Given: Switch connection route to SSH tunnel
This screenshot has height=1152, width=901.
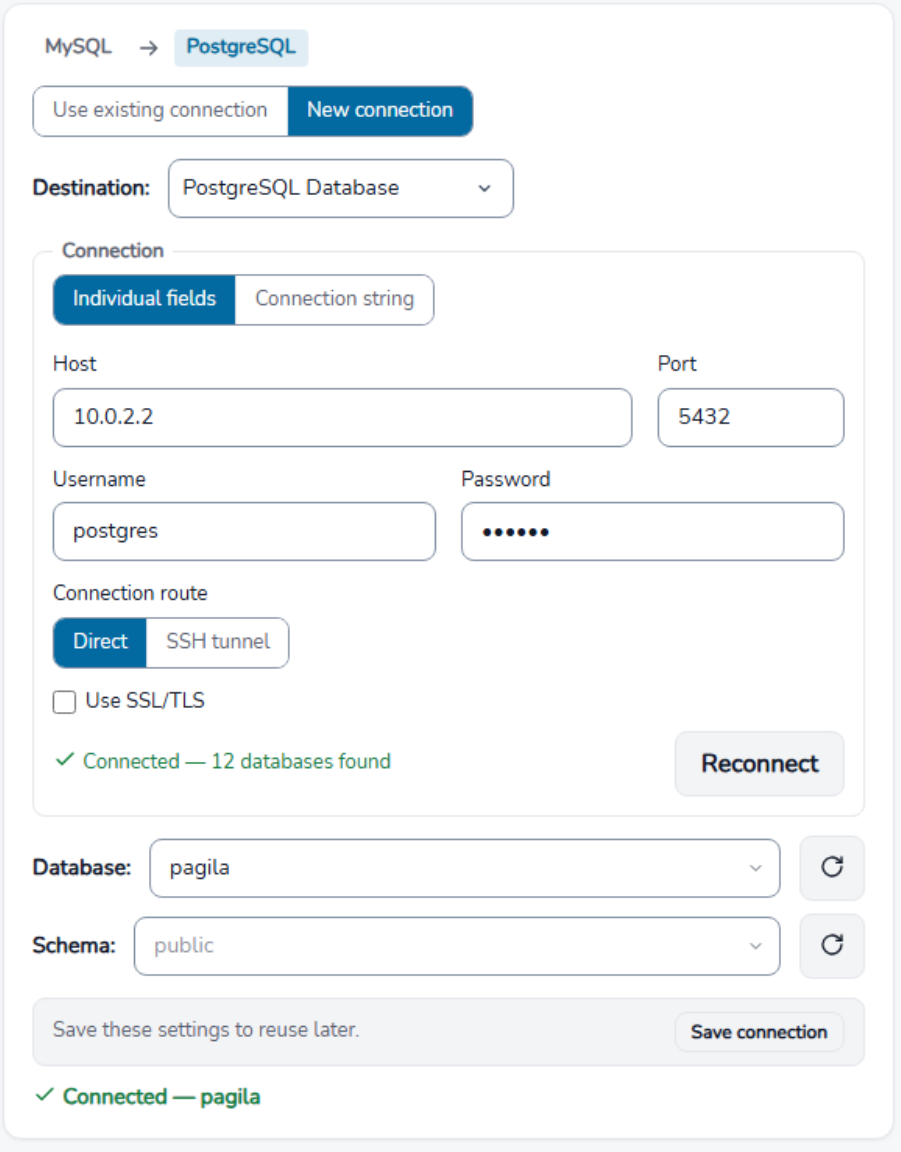Looking at the screenshot, I should pyautogui.click(x=218, y=642).
